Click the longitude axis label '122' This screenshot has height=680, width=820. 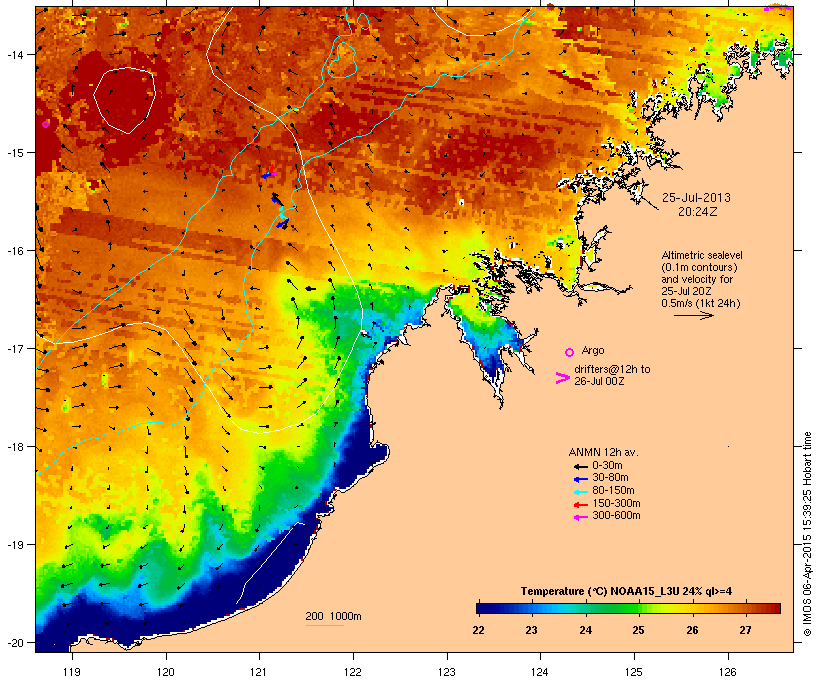click(353, 672)
